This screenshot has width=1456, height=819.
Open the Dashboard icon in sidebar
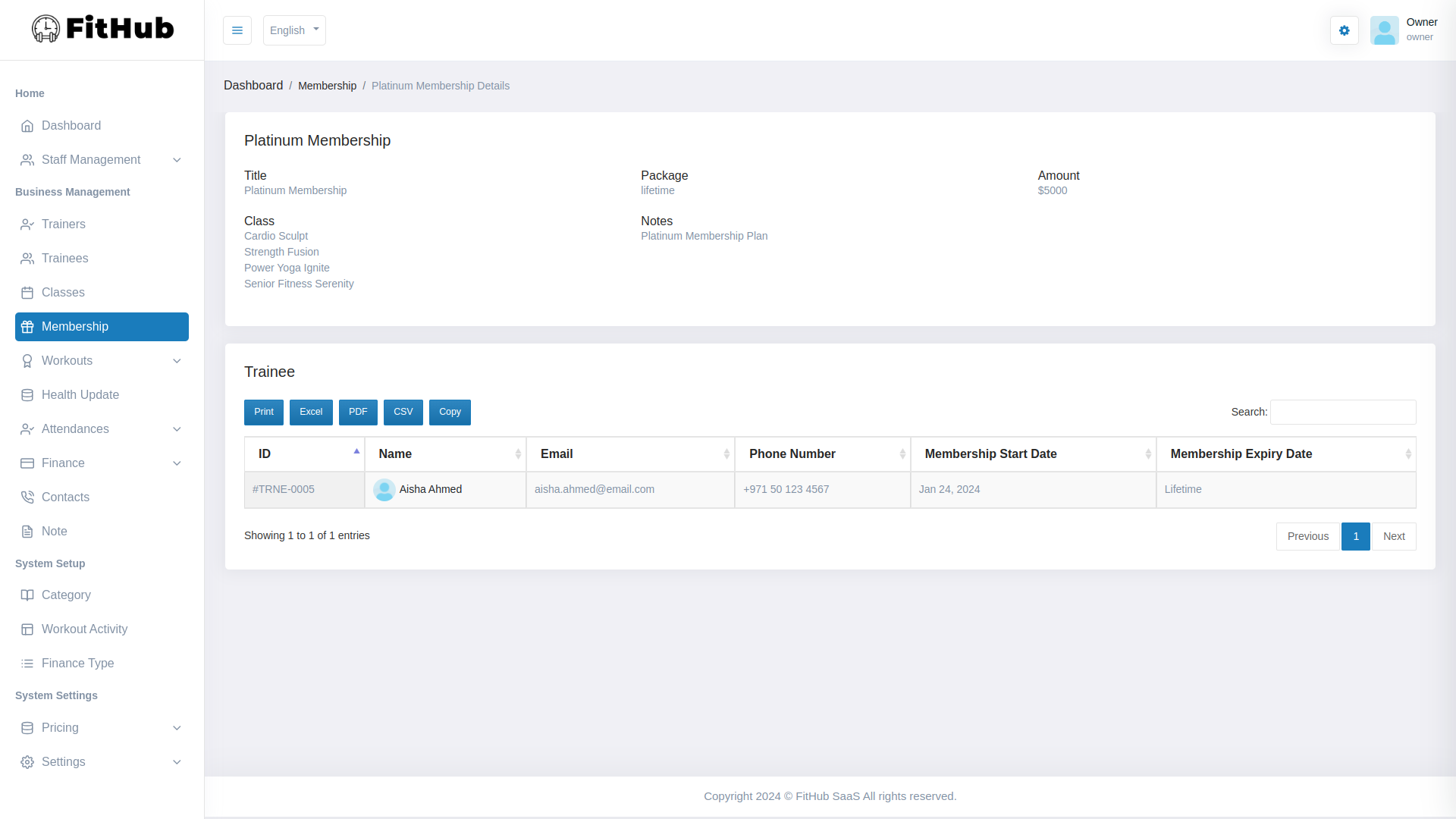[28, 126]
